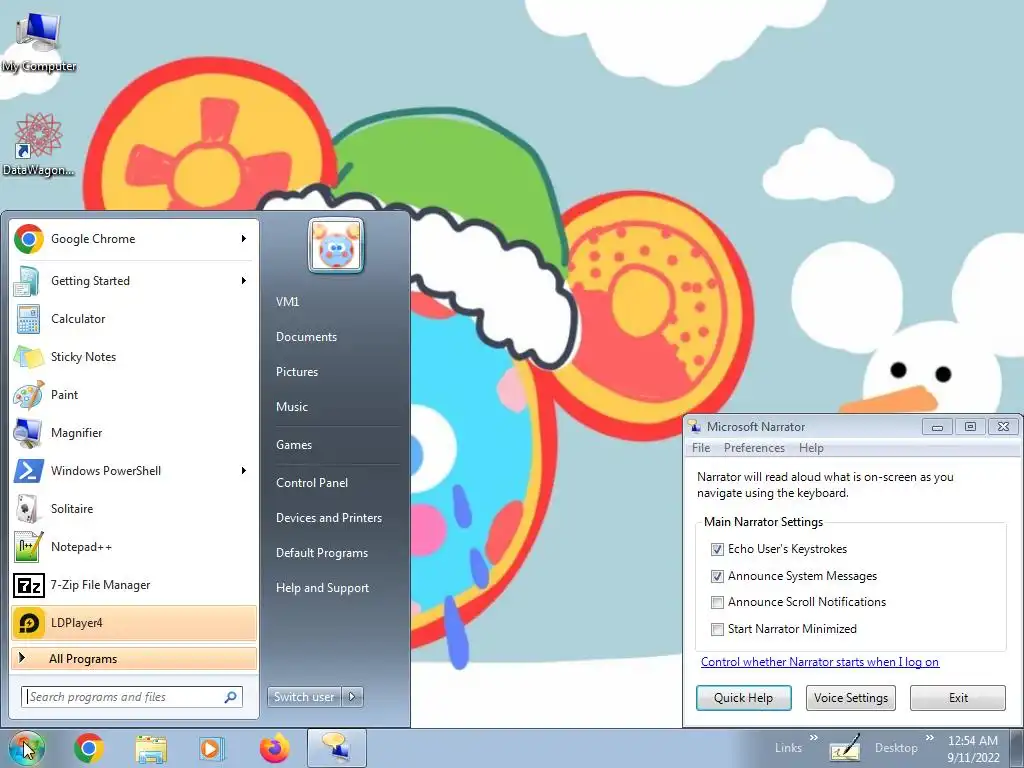Screen dimensions: 1024x768
Task: Select the DataWagon desktop shortcut
Action: (39, 144)
